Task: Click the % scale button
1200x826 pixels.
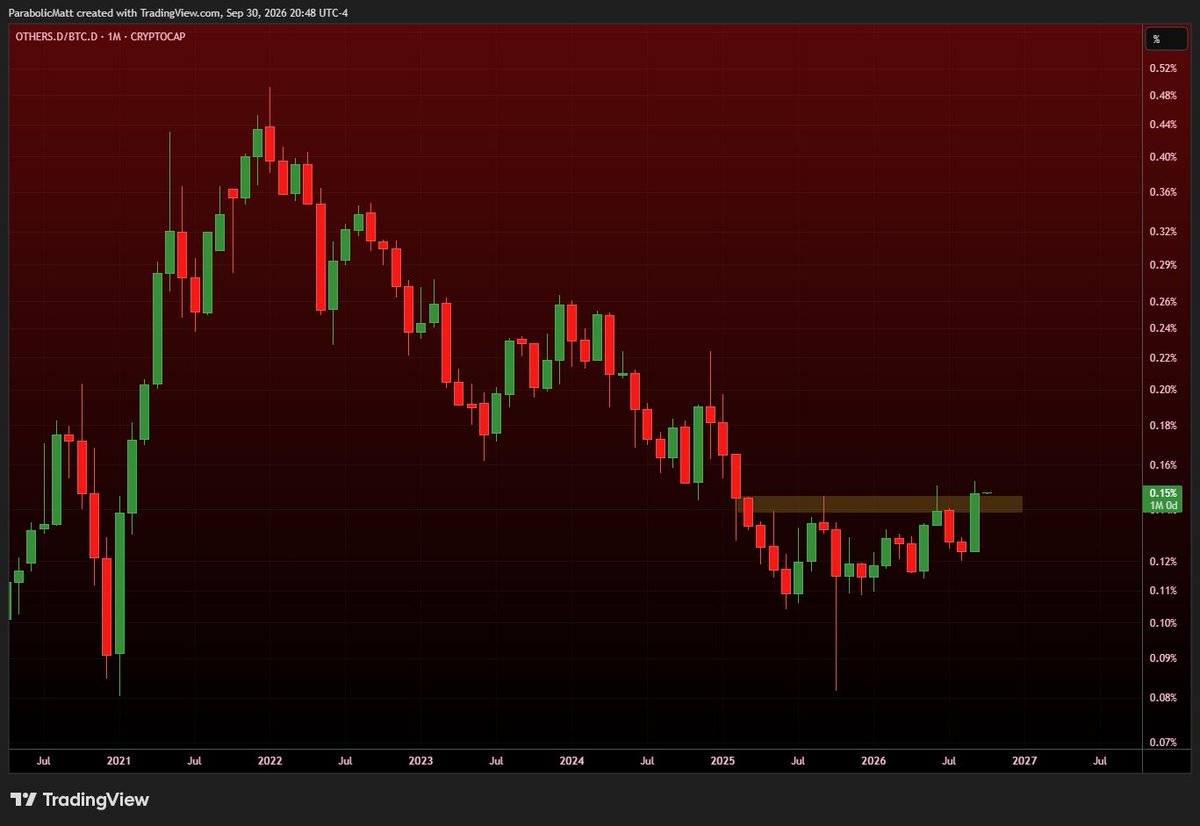Action: tap(1167, 40)
